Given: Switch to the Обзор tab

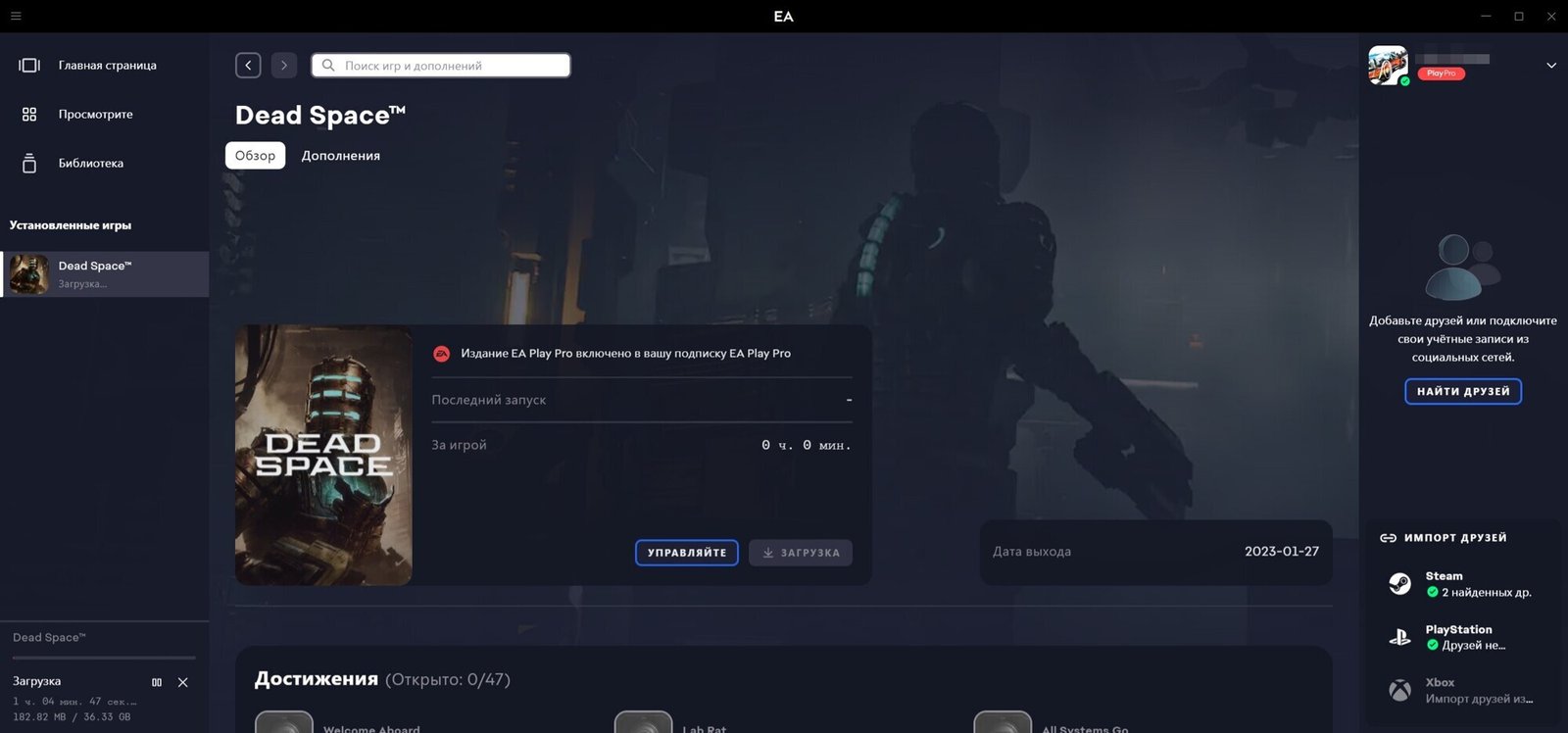Looking at the screenshot, I should (255, 155).
